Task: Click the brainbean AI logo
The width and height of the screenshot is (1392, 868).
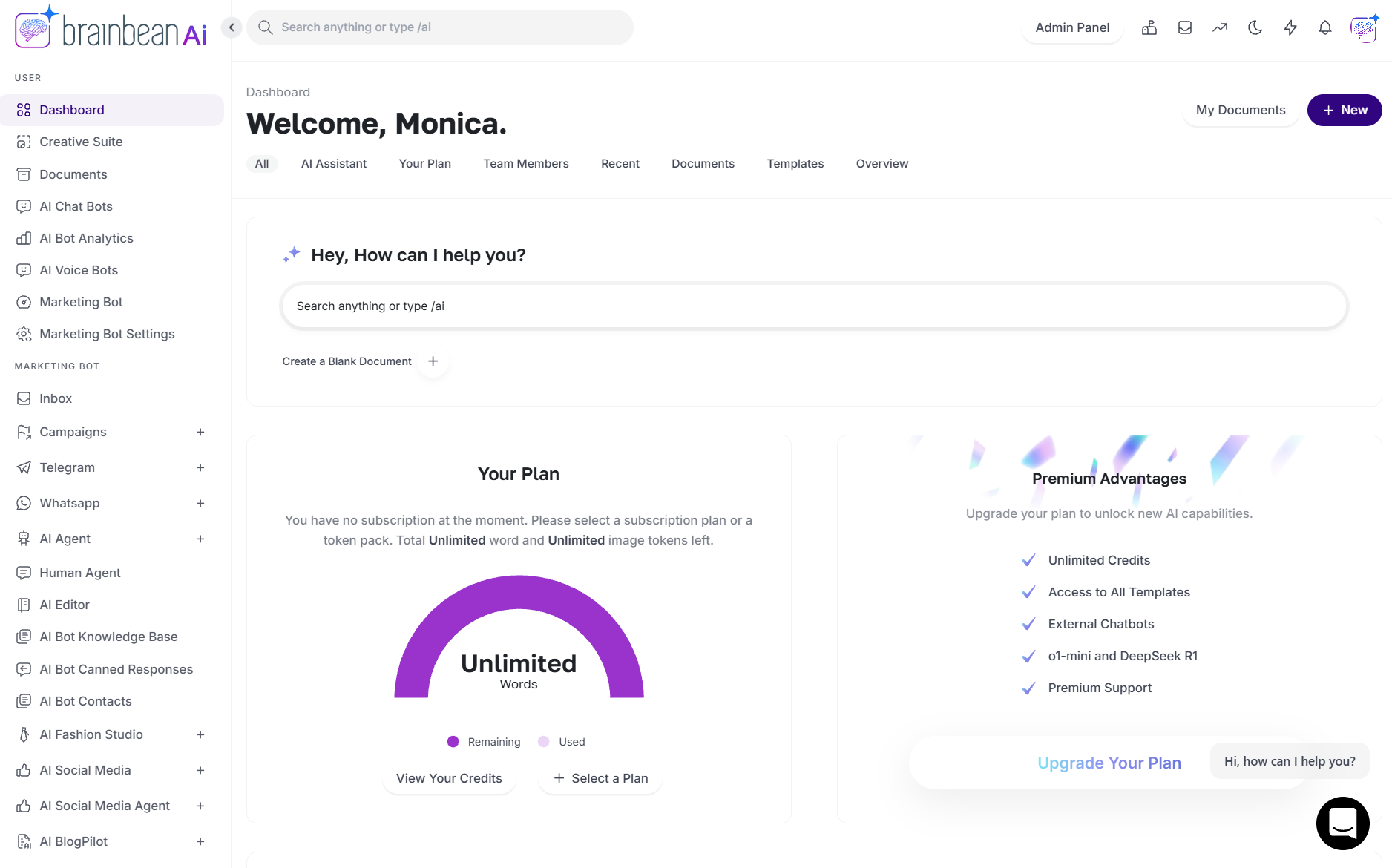Action: pos(111,28)
